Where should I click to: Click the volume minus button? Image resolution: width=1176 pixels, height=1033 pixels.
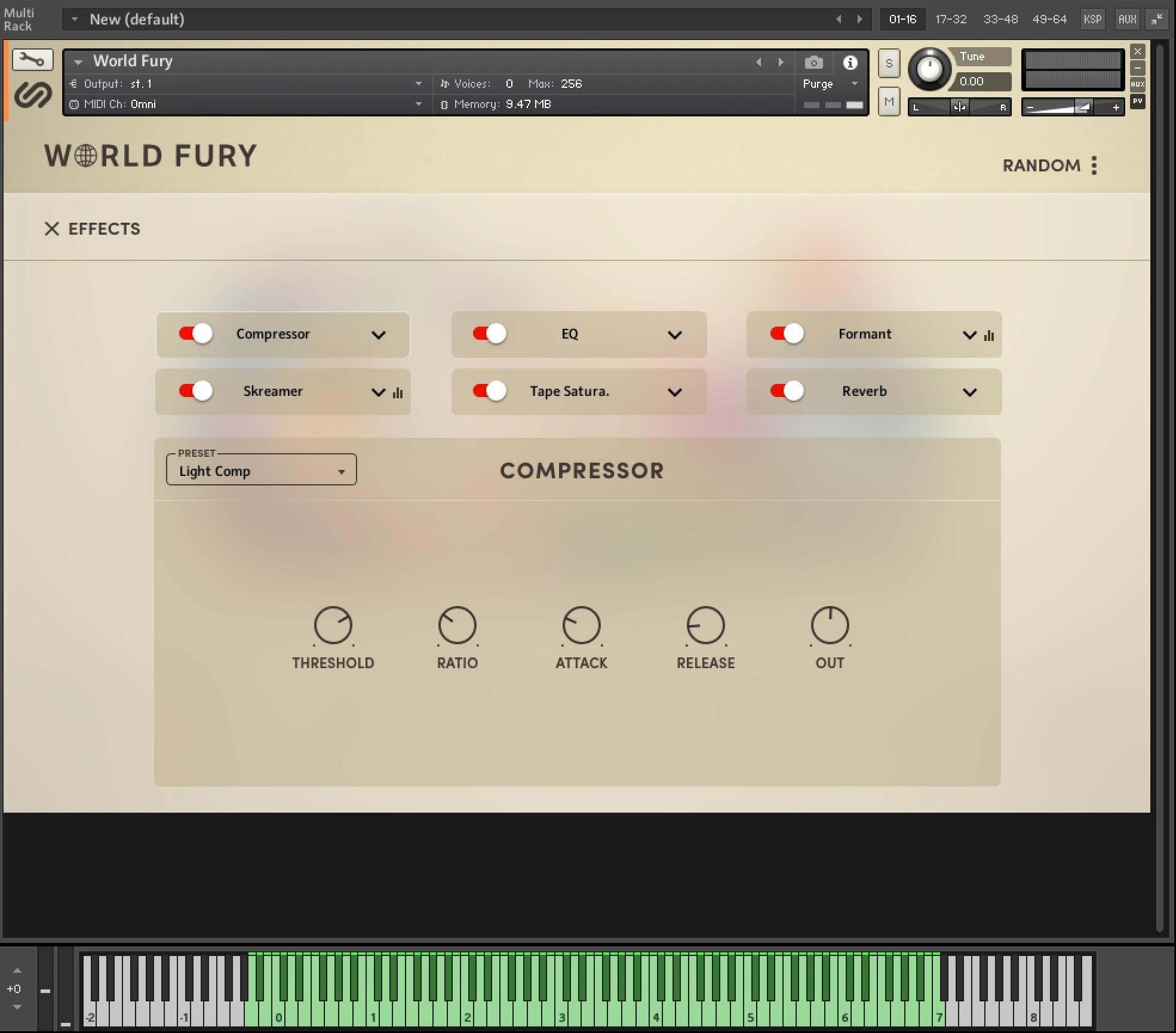[x=1030, y=107]
